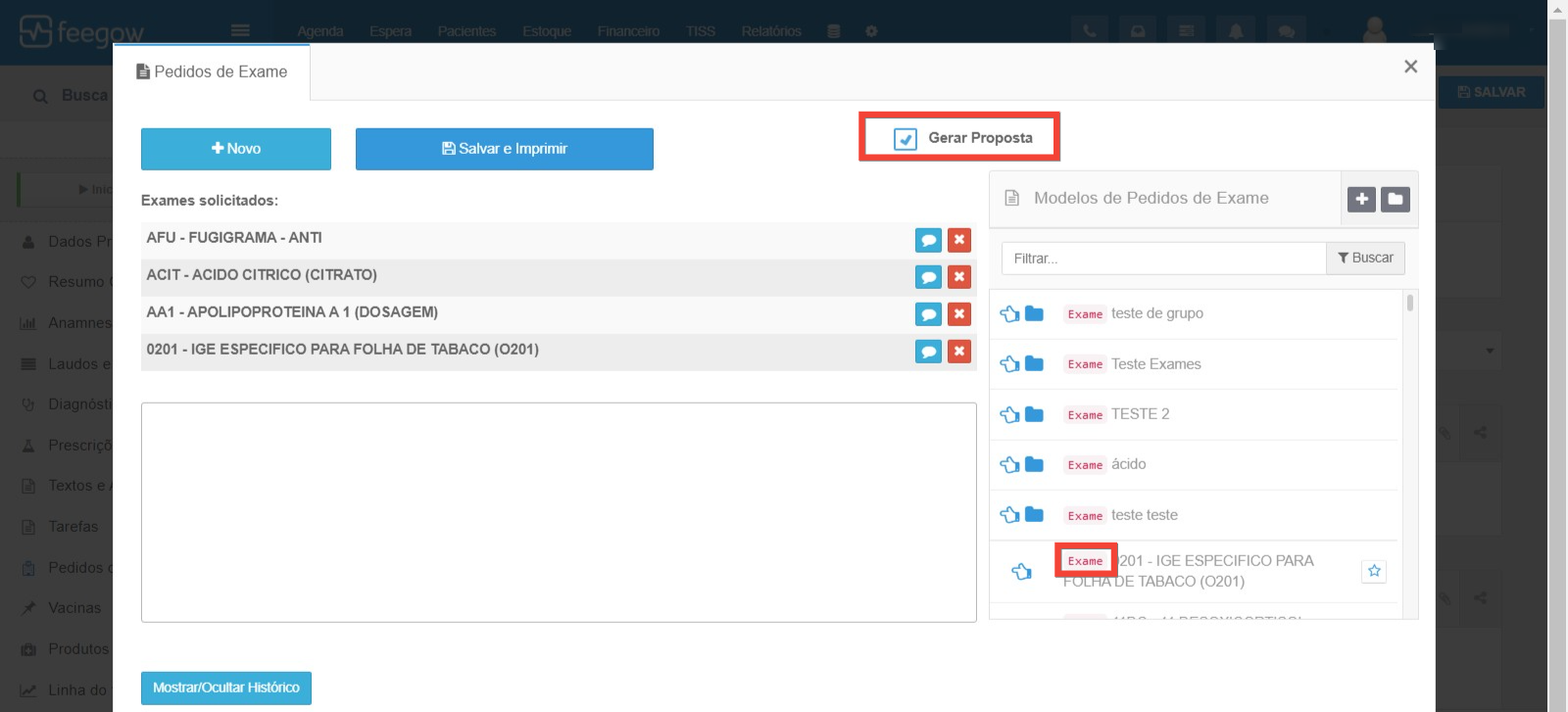
Task: Close the Pedidos de Exame dialog
Action: click(1410, 67)
